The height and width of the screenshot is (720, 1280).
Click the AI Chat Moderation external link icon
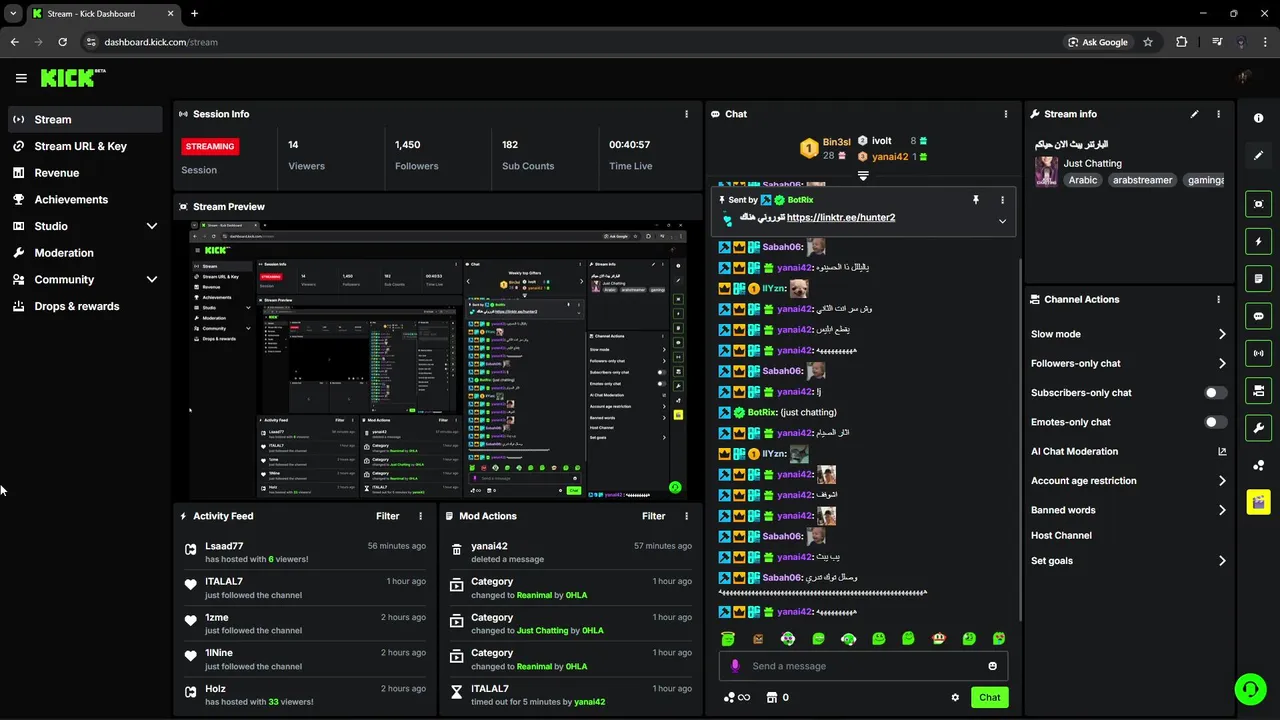tap(1222, 451)
